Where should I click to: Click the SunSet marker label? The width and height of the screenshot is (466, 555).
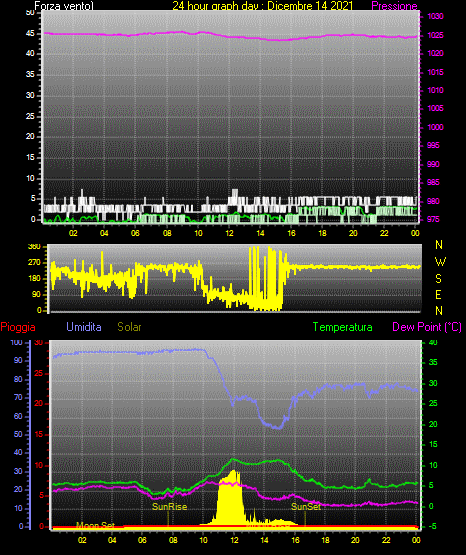point(306,507)
